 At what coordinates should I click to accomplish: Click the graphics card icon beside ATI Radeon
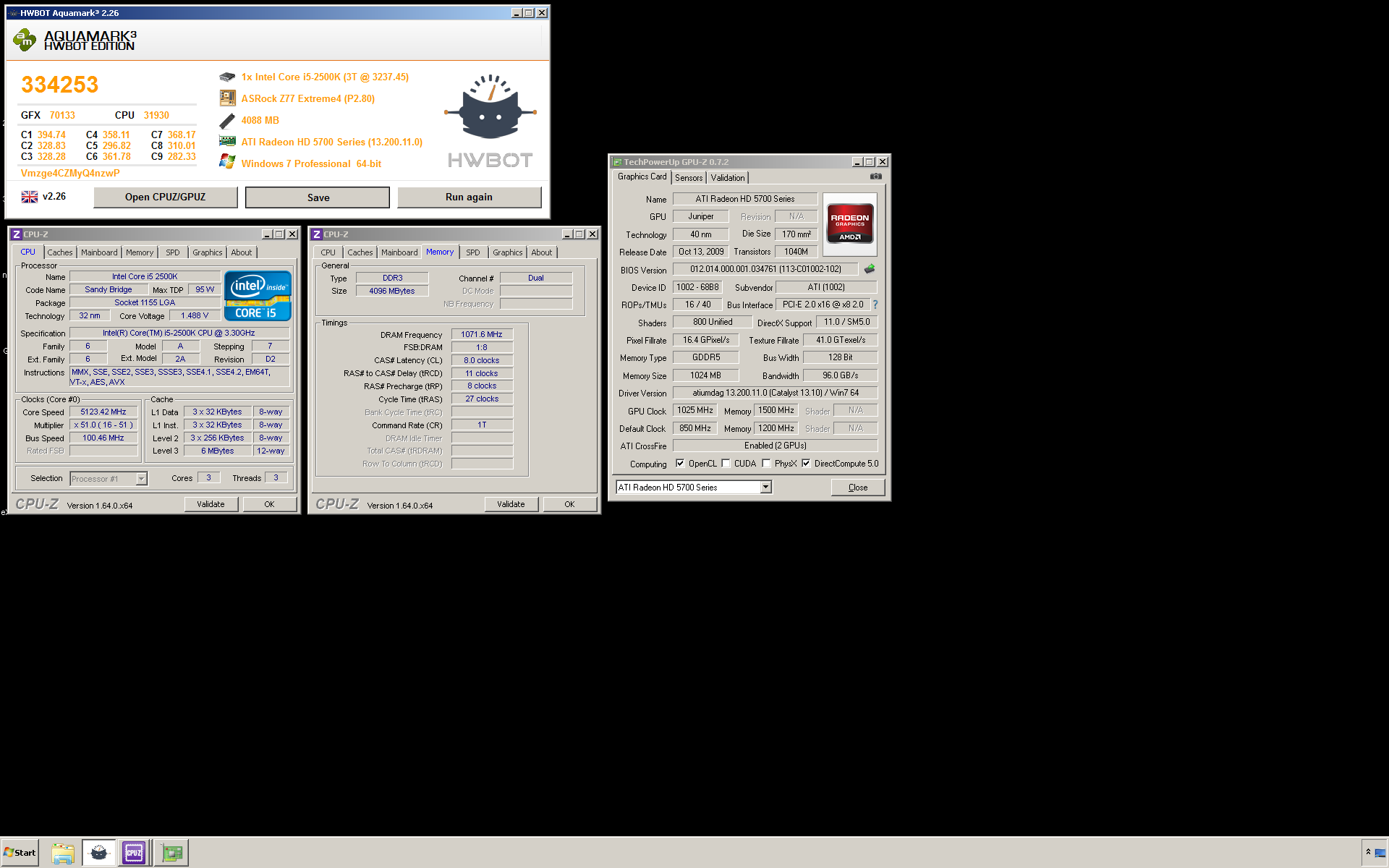coord(227,142)
